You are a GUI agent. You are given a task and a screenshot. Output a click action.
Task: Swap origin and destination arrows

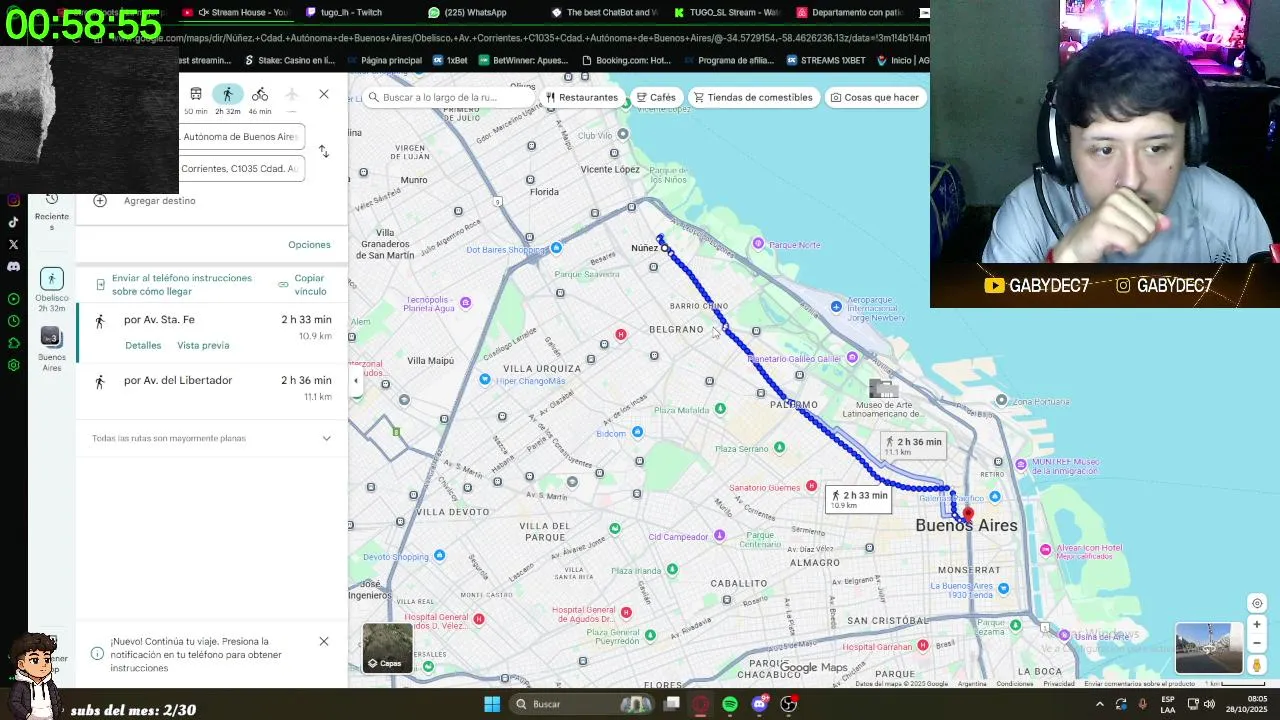pyautogui.click(x=323, y=151)
